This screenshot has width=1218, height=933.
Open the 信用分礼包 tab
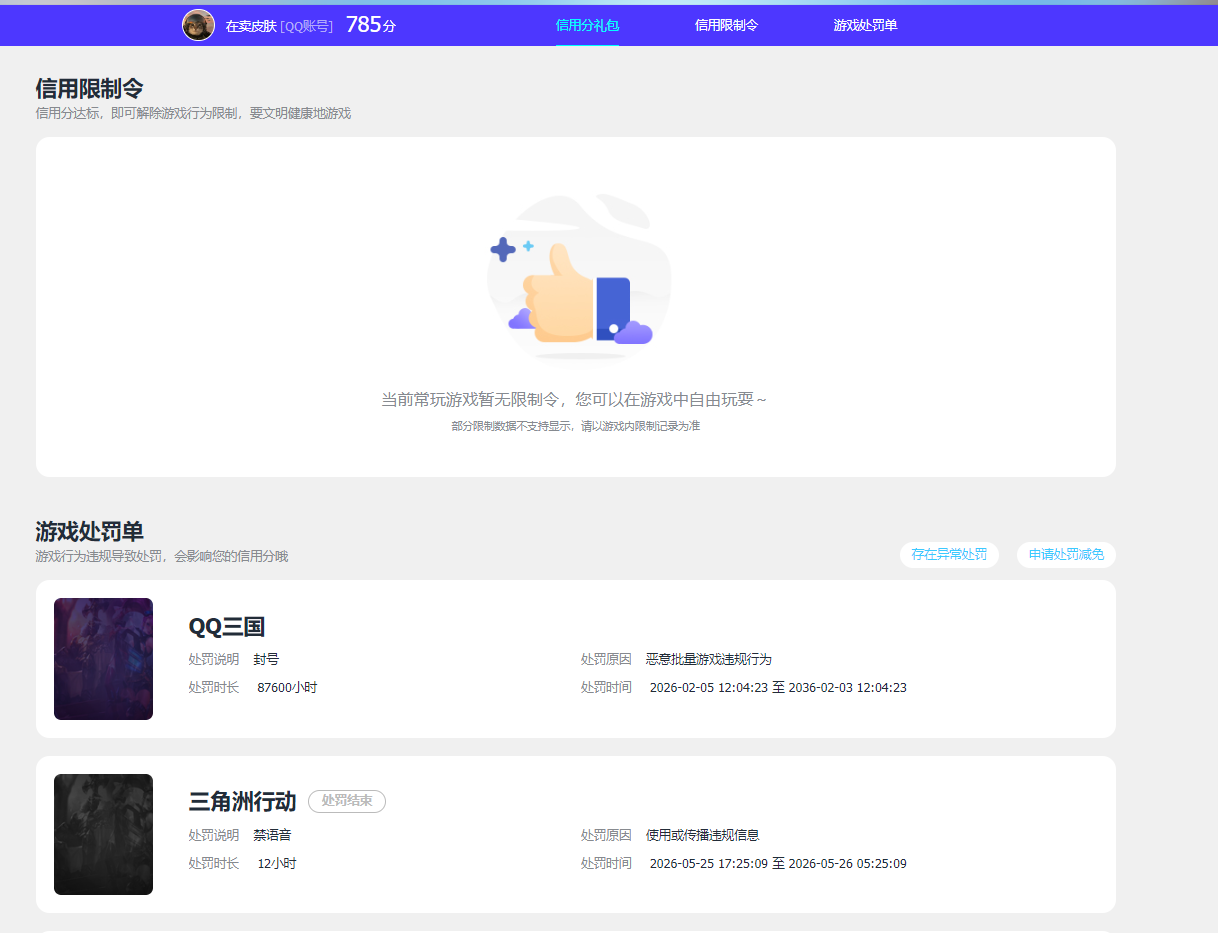pyautogui.click(x=587, y=25)
